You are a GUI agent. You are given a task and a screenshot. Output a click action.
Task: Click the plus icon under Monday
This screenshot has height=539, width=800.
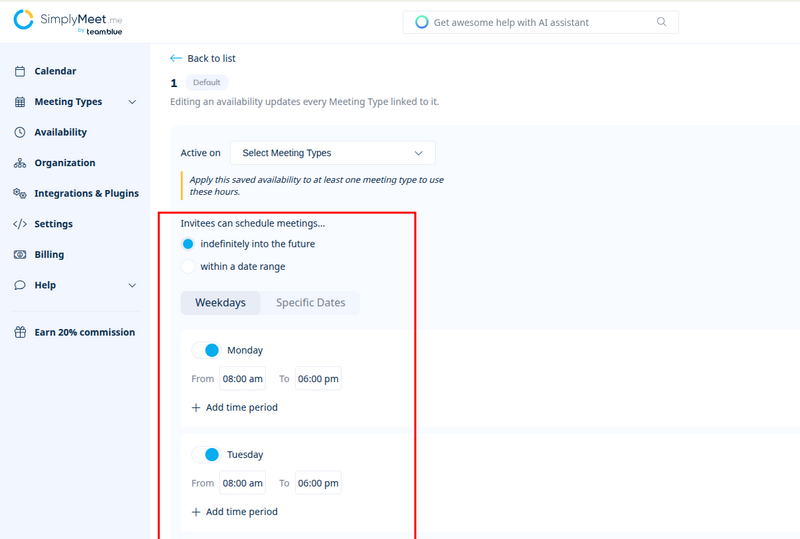[196, 408]
